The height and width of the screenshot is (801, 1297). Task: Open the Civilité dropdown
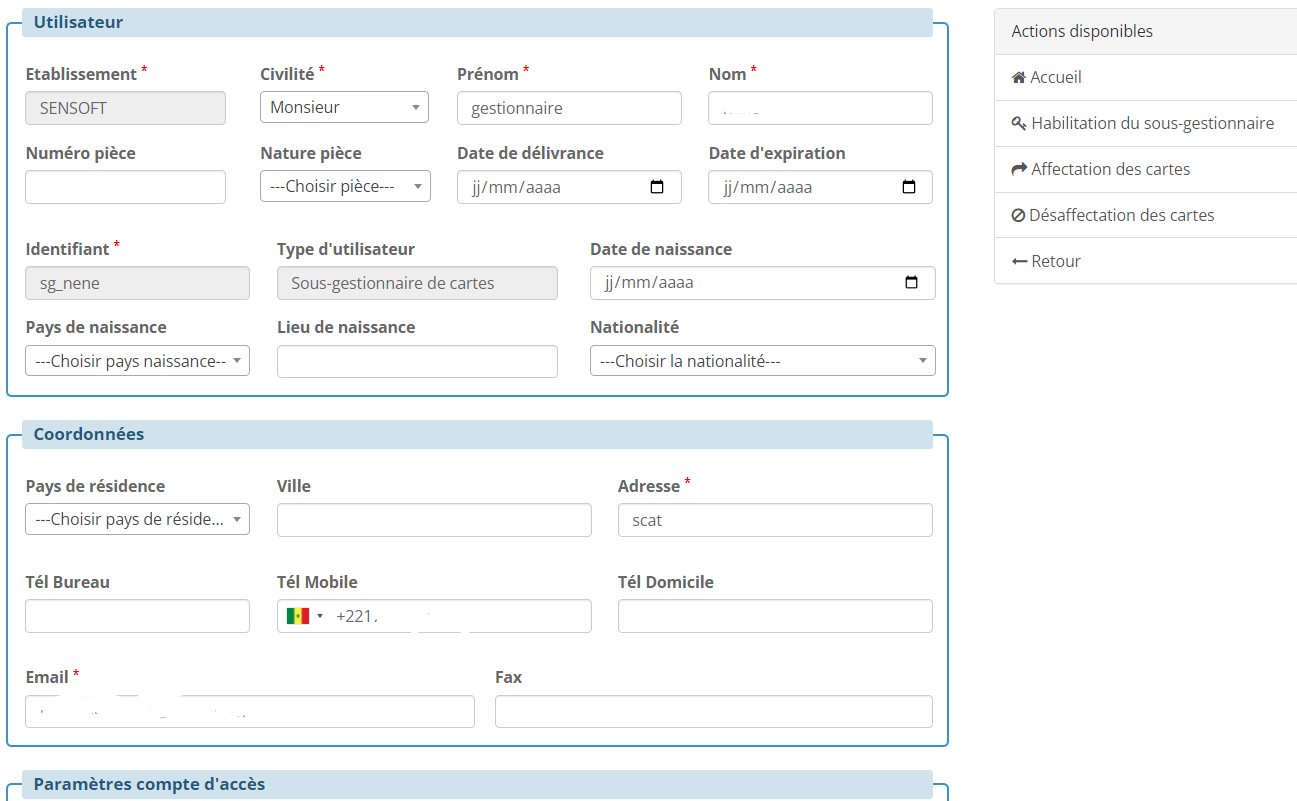(x=344, y=108)
